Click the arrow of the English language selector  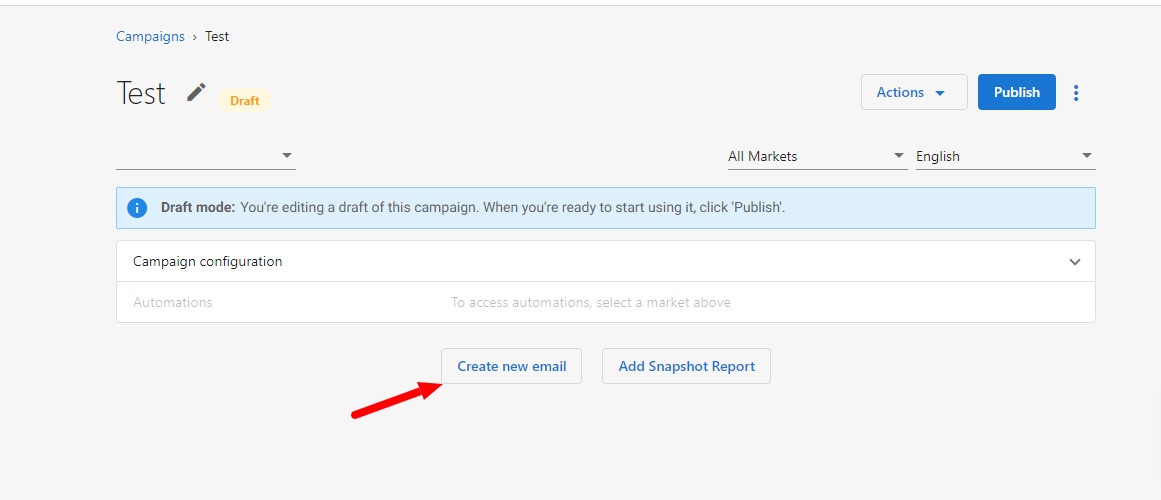[1086, 156]
